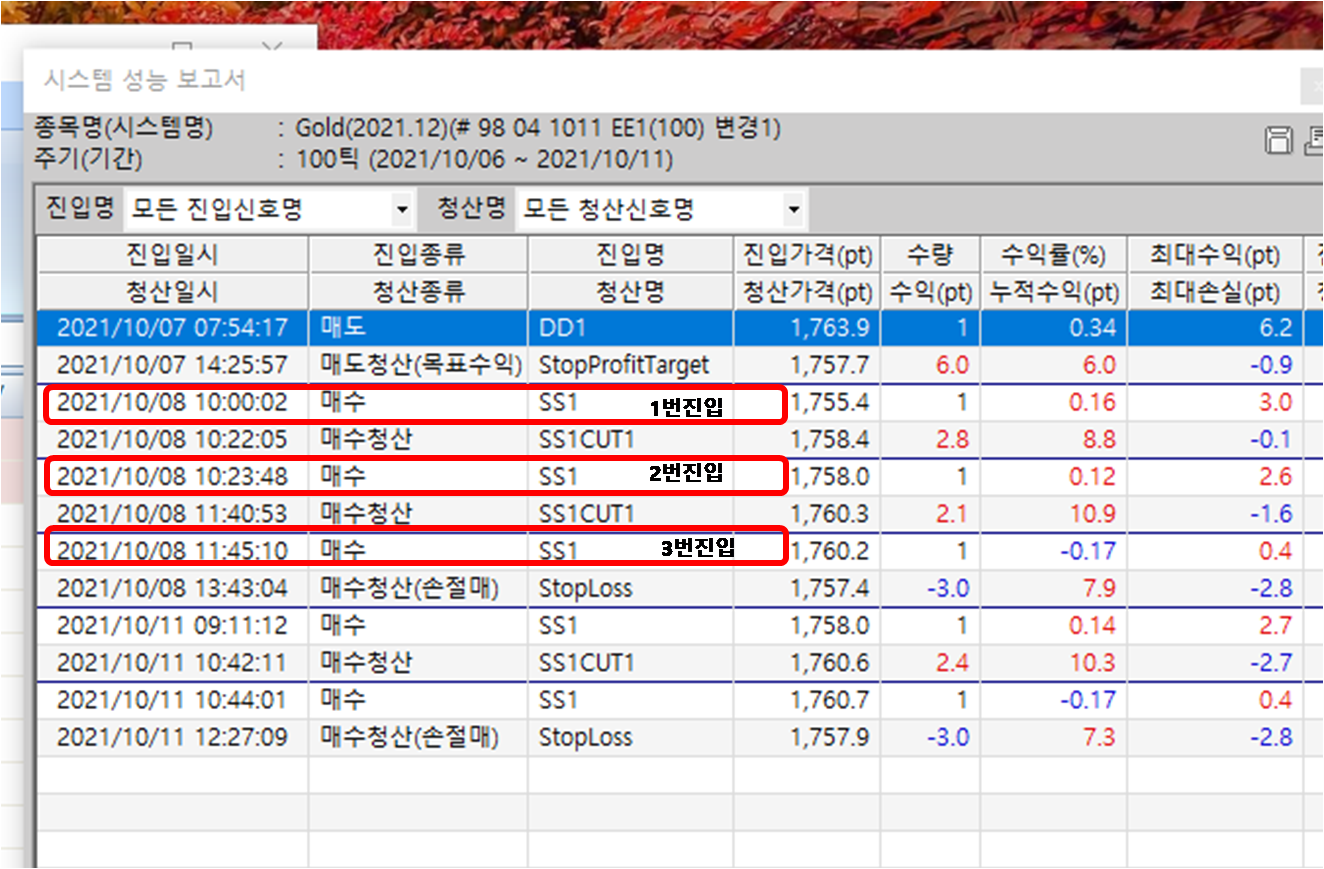The width and height of the screenshot is (1324, 869).
Task: Open the 청산명 exit signal dropdown
Action: coord(793,210)
